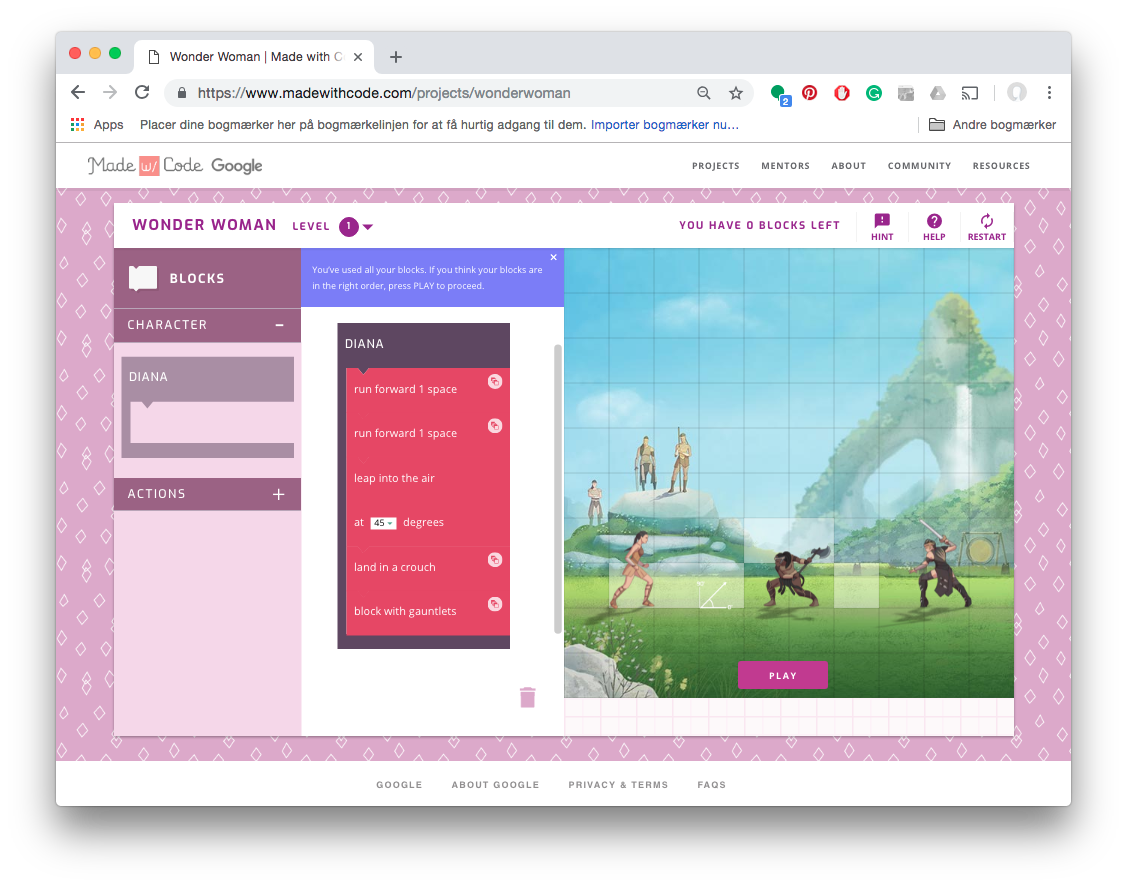Select the block with gauntlets block
Image resolution: width=1127 pixels, height=886 pixels.
(x=428, y=612)
